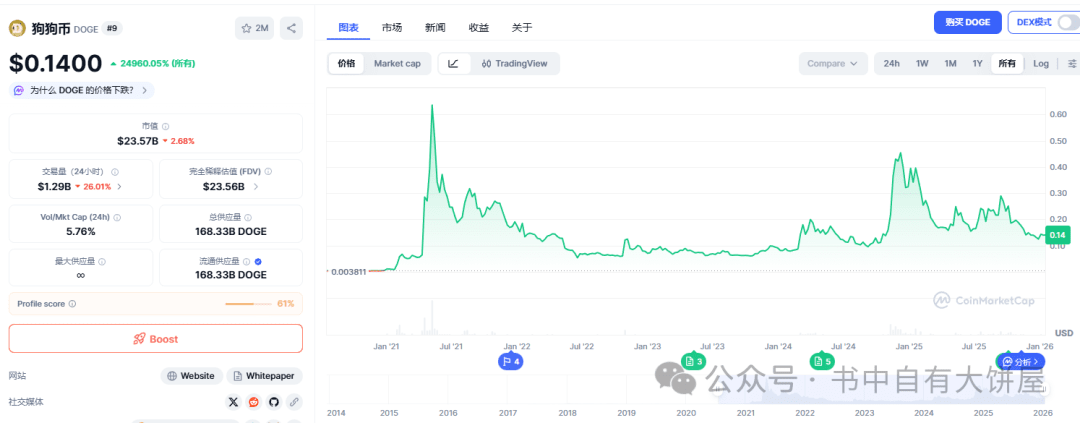Click the share icon beside the watchlist button
The width and height of the screenshot is (1080, 423).
tap(291, 28)
